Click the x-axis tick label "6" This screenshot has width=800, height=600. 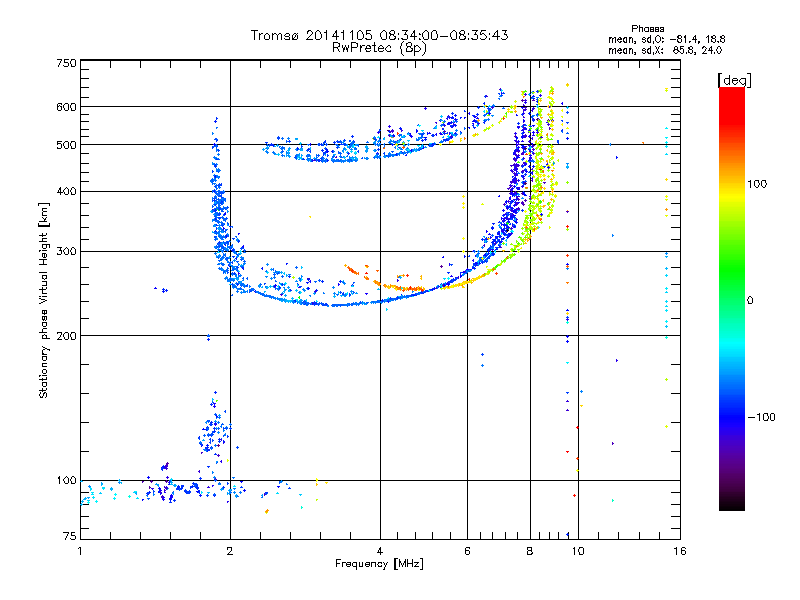coord(467,551)
